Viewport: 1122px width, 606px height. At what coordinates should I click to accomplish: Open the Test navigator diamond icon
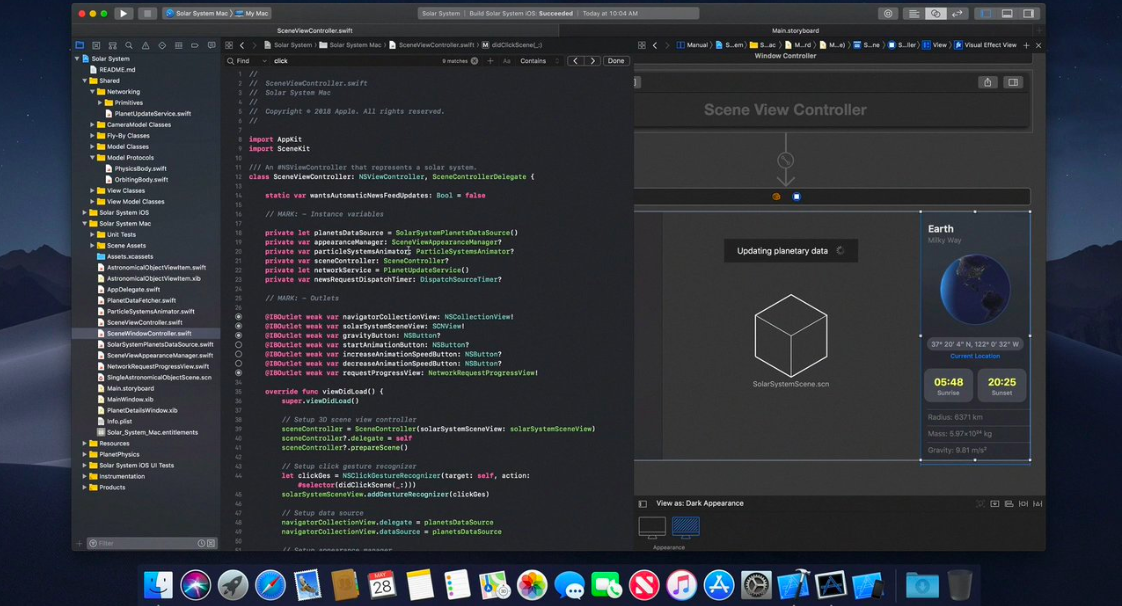click(162, 45)
